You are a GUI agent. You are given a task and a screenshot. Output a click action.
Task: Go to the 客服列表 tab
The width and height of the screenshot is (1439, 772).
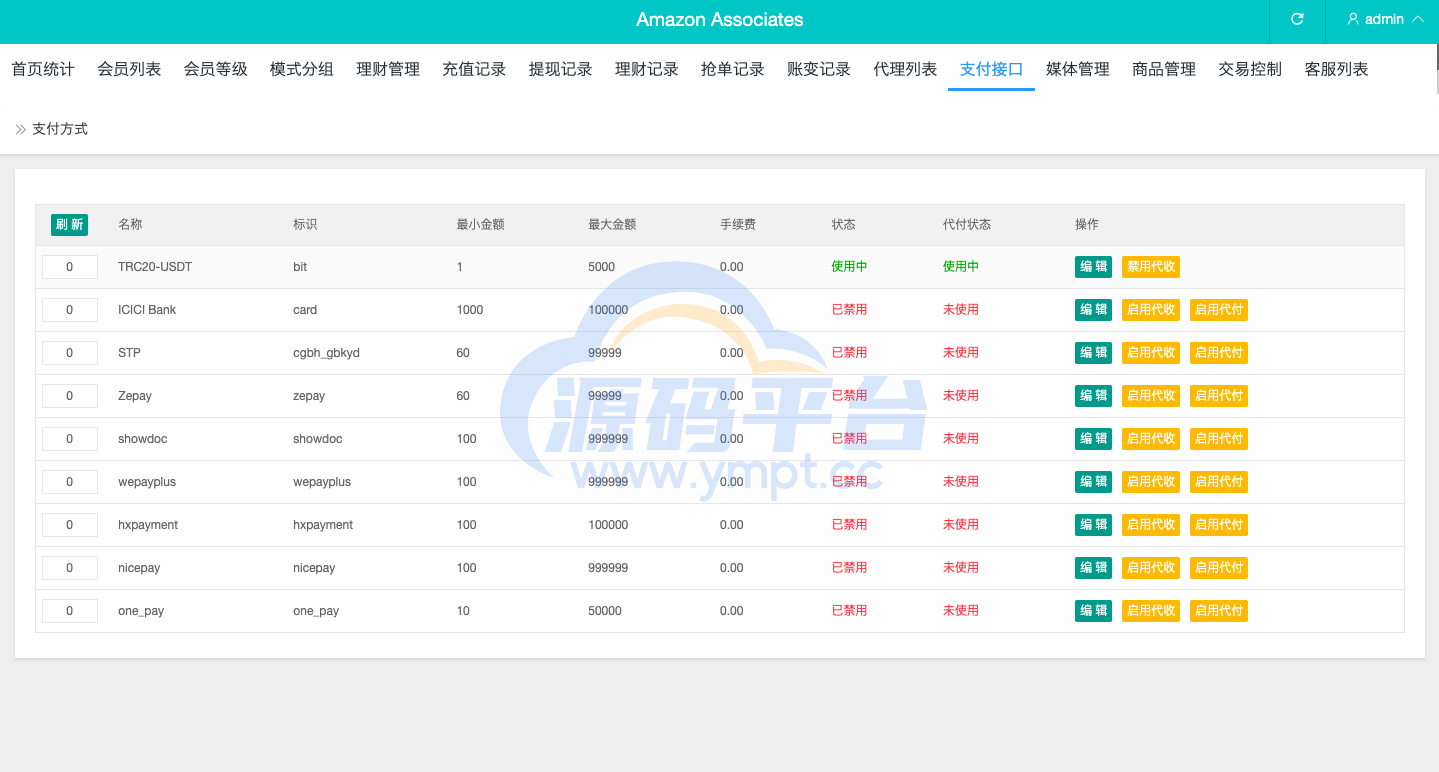coord(1336,69)
